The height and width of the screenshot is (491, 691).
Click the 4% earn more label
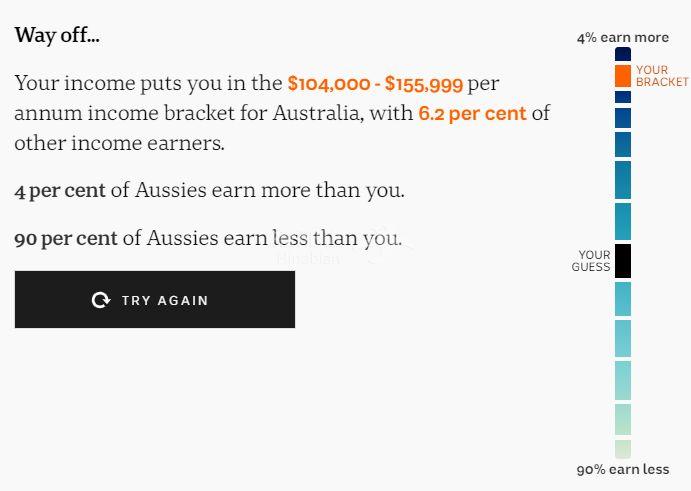click(623, 38)
